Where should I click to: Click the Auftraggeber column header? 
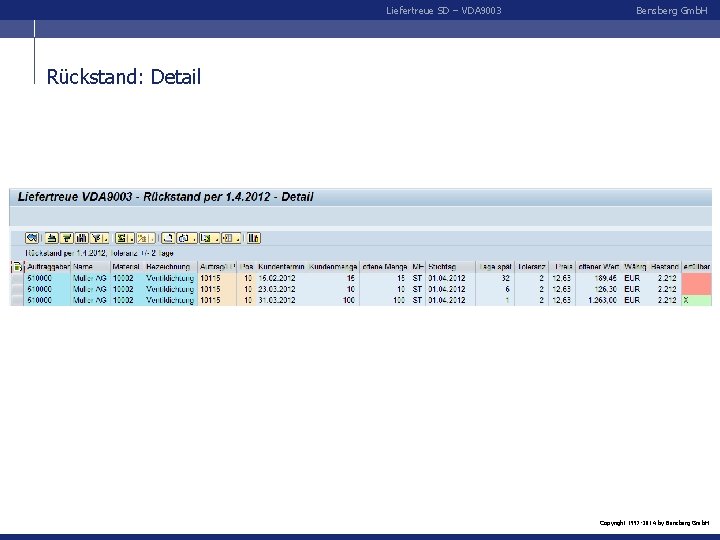coord(48,266)
